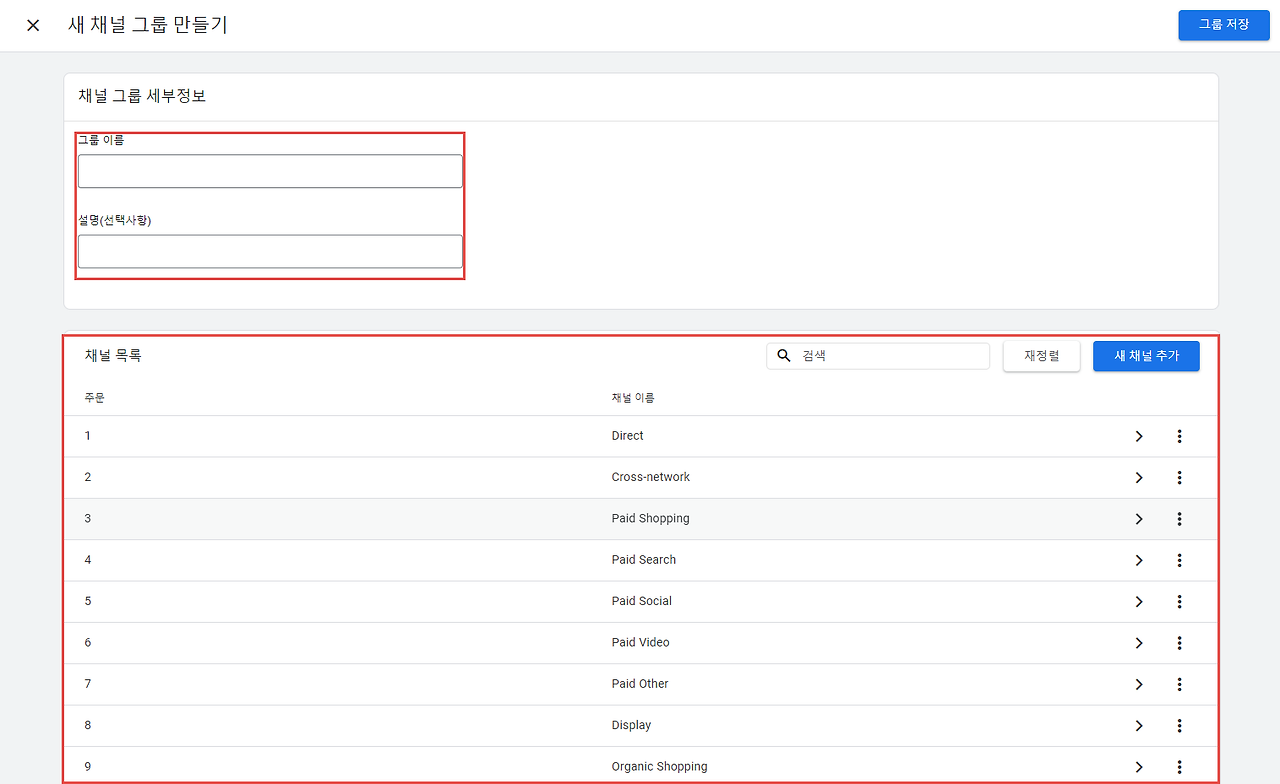Expand the Paid Social channel chevron
The image size is (1280, 784).
pyautogui.click(x=1138, y=602)
